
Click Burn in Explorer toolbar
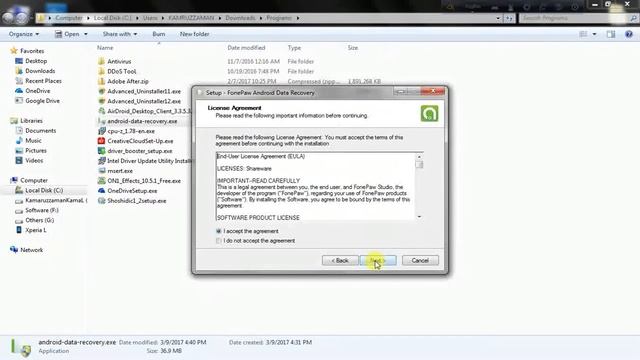pyautogui.click(x=159, y=34)
